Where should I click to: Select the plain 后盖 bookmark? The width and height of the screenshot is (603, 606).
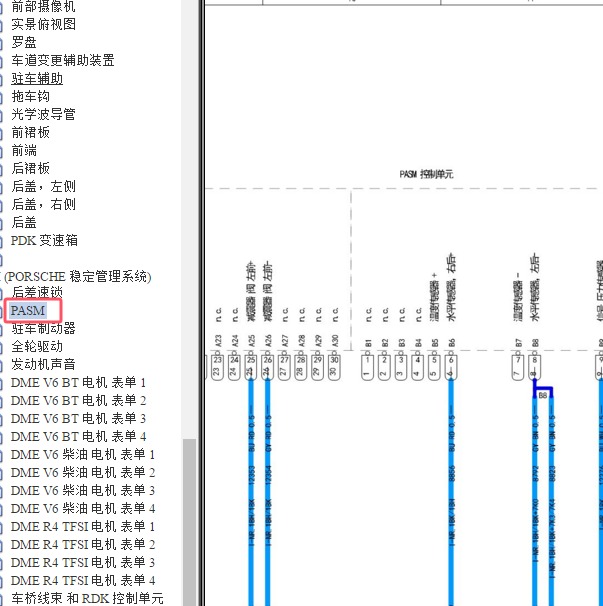24,223
